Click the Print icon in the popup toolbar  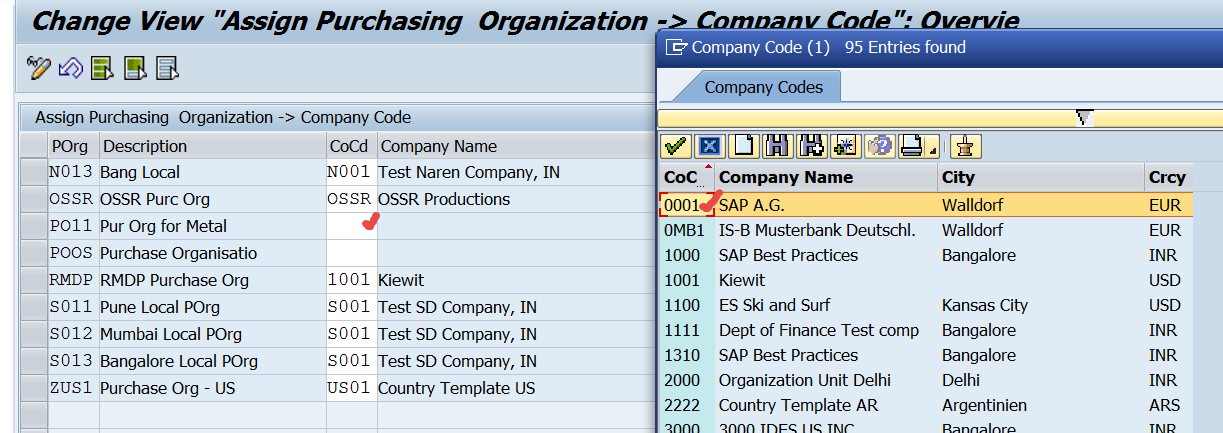[911, 147]
